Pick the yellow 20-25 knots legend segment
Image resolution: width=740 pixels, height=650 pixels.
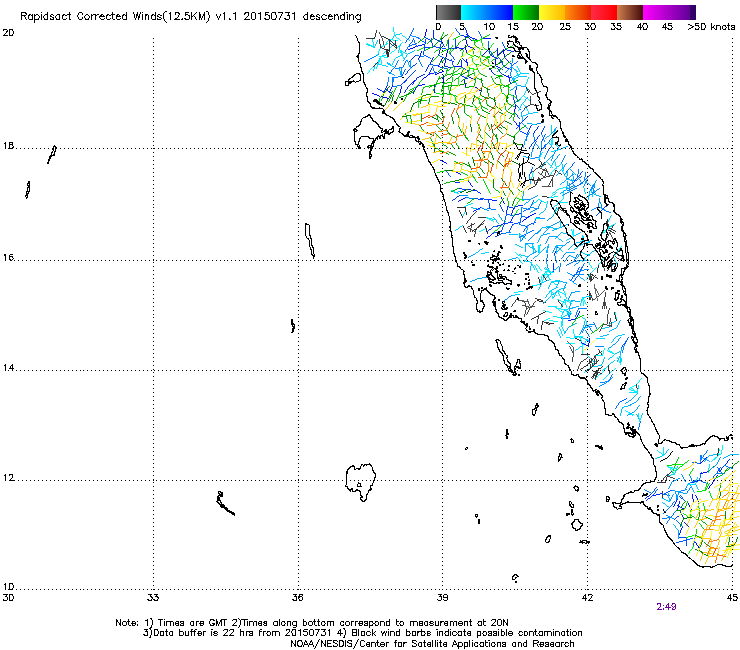552,12
